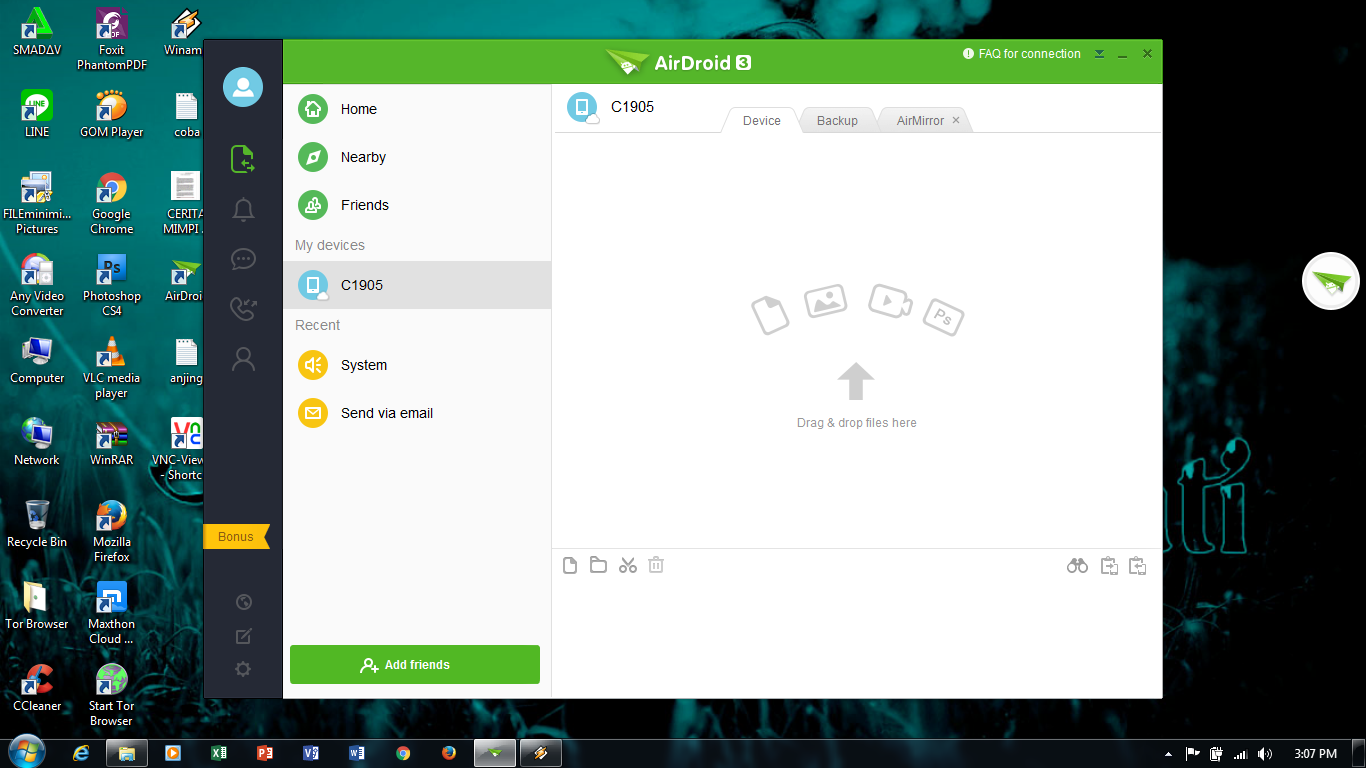
Task: Click the clipboard send-to-device icon
Action: point(1109,566)
